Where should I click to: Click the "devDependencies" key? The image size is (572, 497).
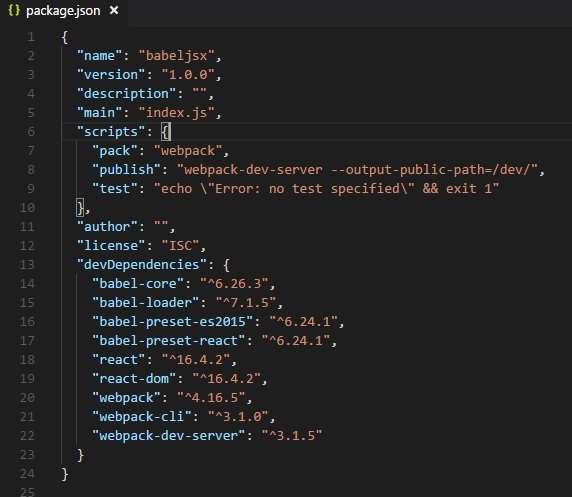coord(142,265)
